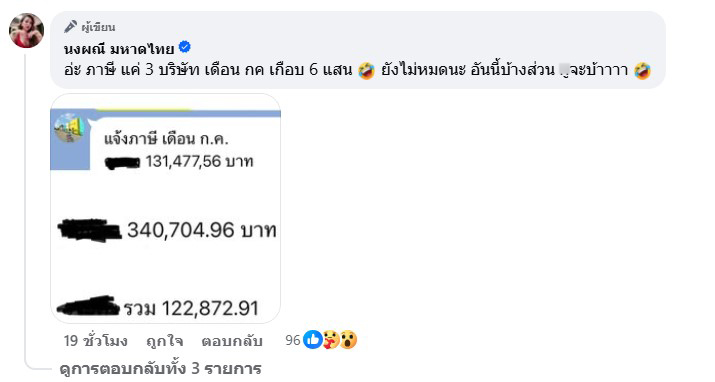Image resolution: width=715 pixels, height=382 pixels.
Task: Show who reacted via the 96 count
Action: [293, 340]
